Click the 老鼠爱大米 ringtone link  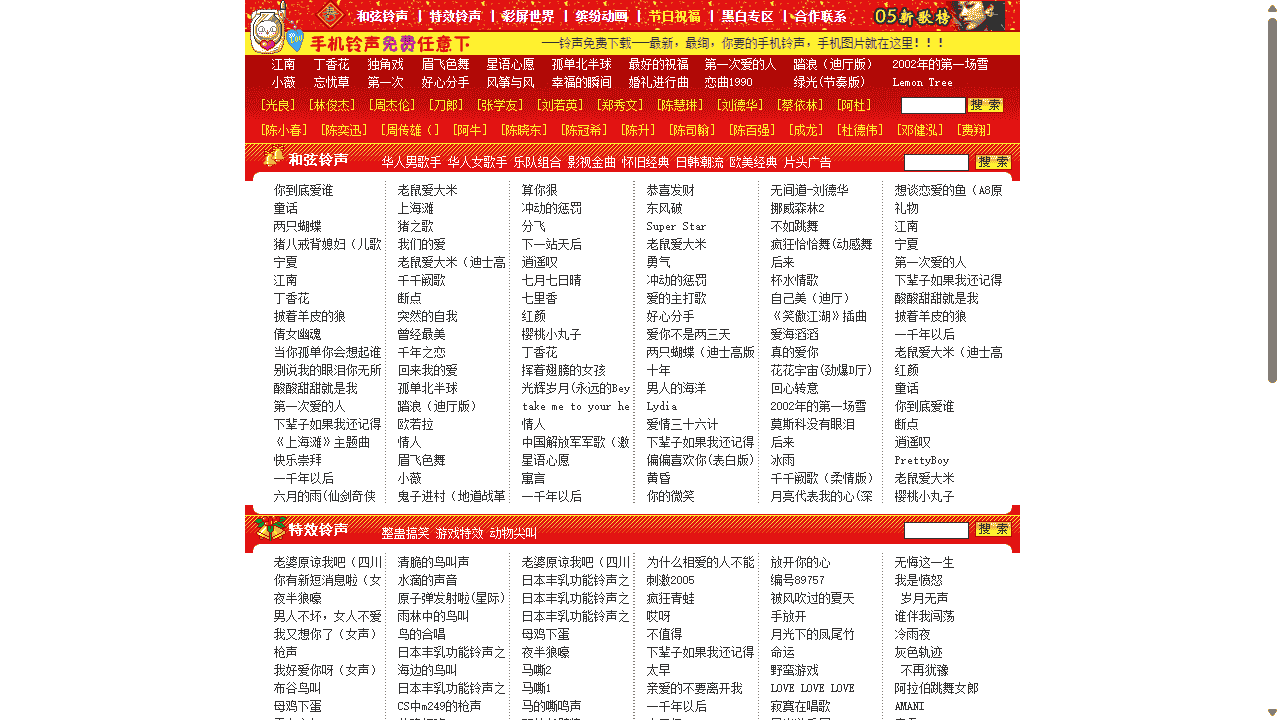[x=426, y=189]
